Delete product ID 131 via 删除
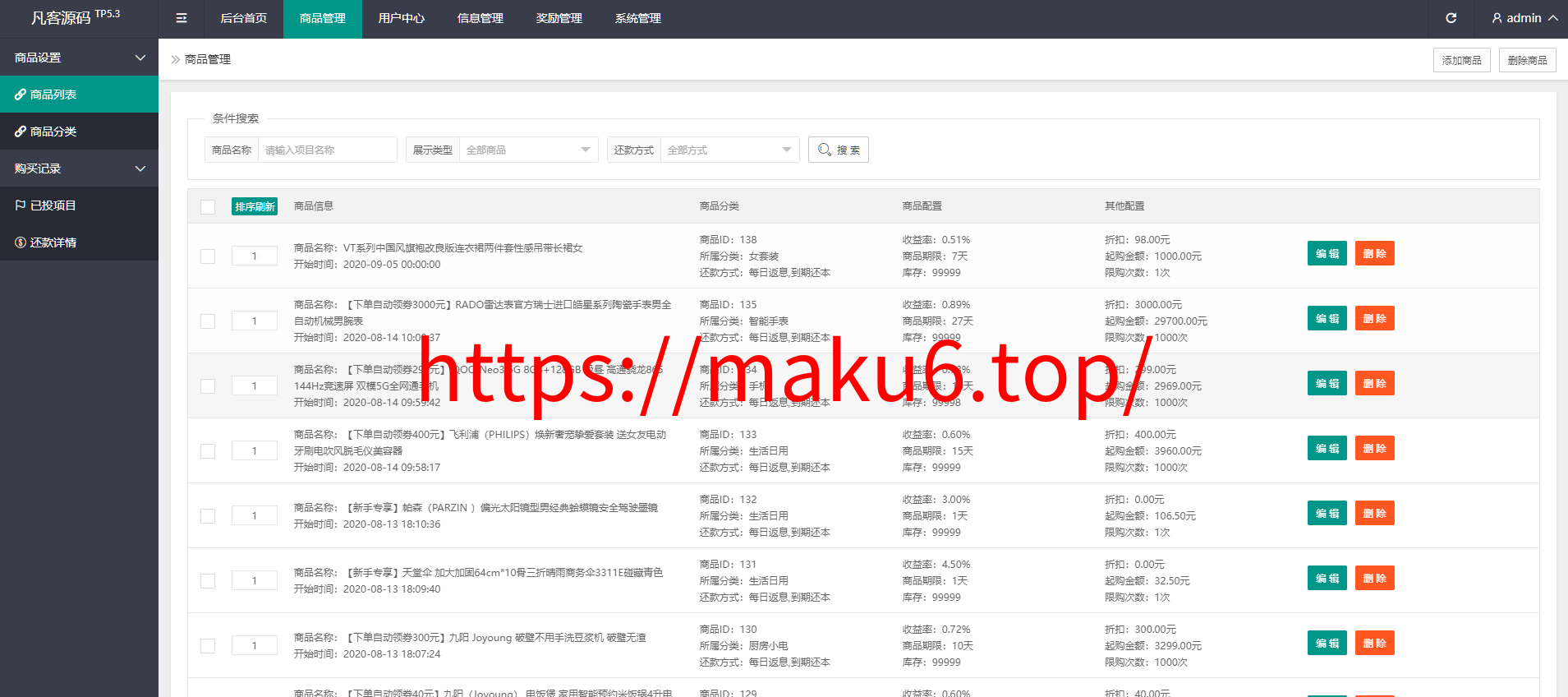 coord(1375,578)
